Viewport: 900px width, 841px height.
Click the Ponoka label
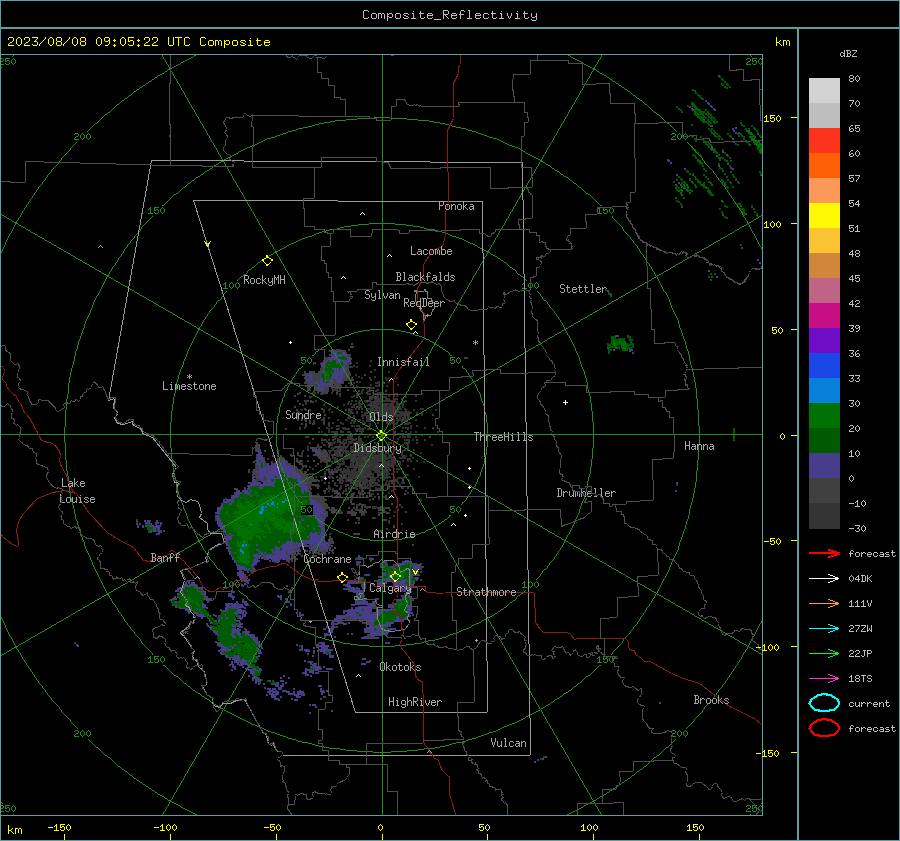[x=456, y=206]
